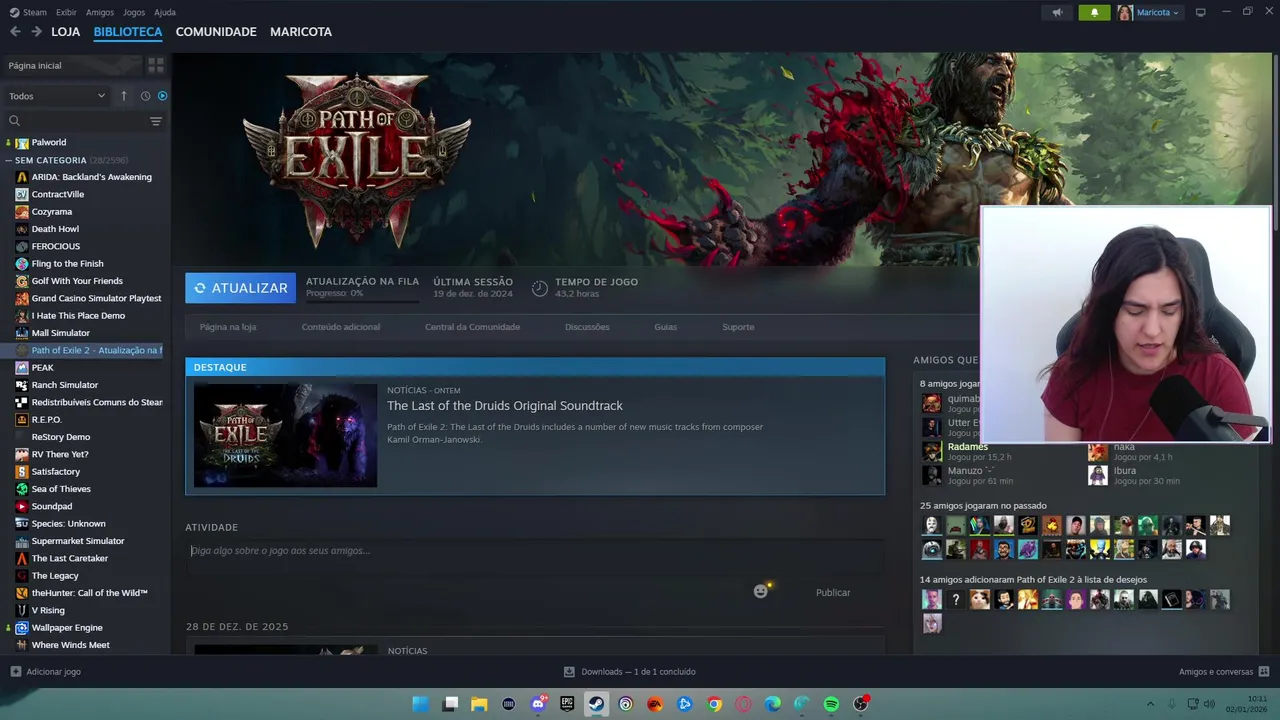1280x720 pixels.
Task: Open Spotify from the taskbar
Action: pos(831,704)
